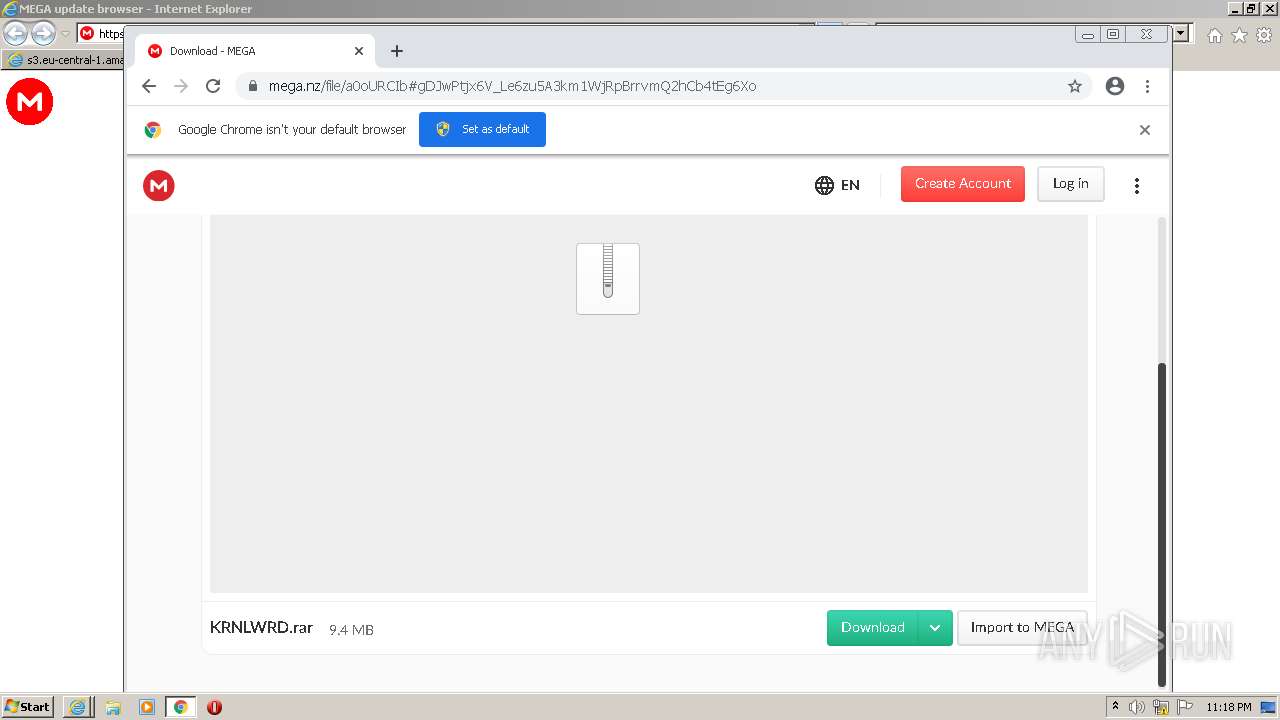Switch to the Chrome taskbar button
1280x720 pixels.
180,707
